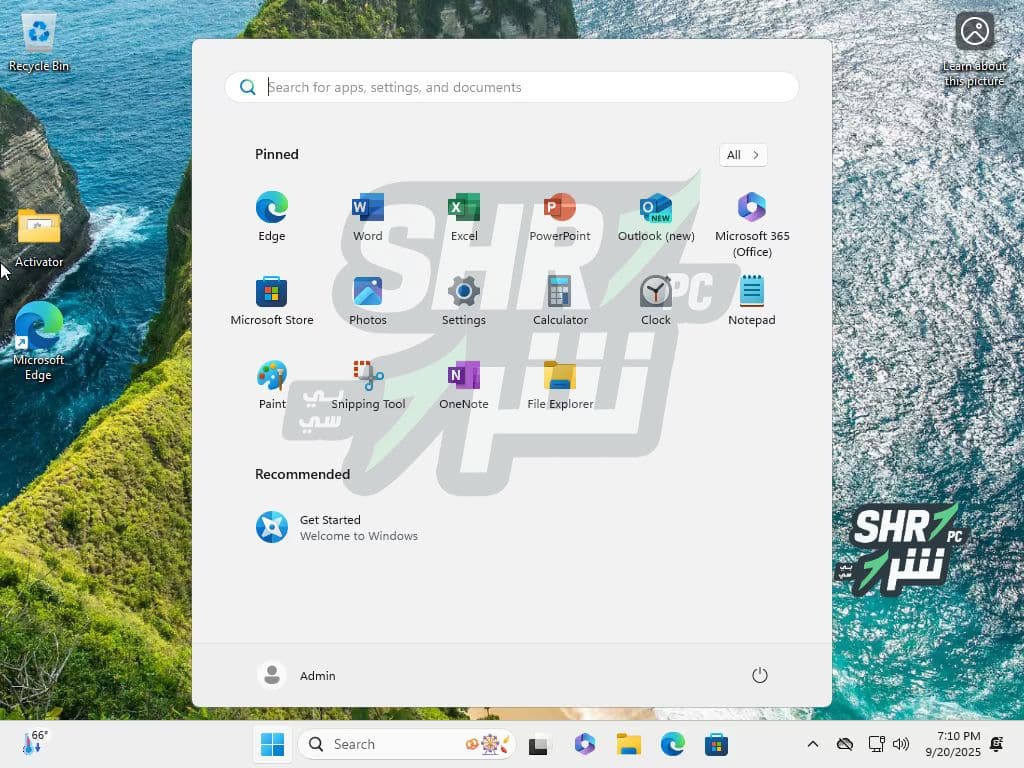Open the power options menu
1024x768 pixels.
pos(760,676)
